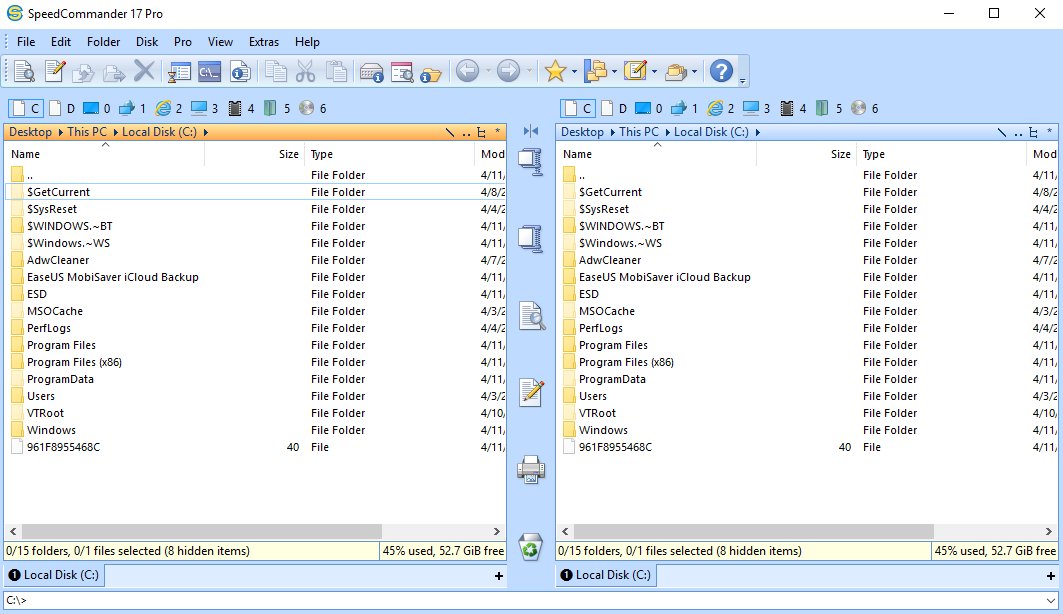Open the Favorites star dropdown arrow
This screenshot has height=614, width=1063.
574,71
